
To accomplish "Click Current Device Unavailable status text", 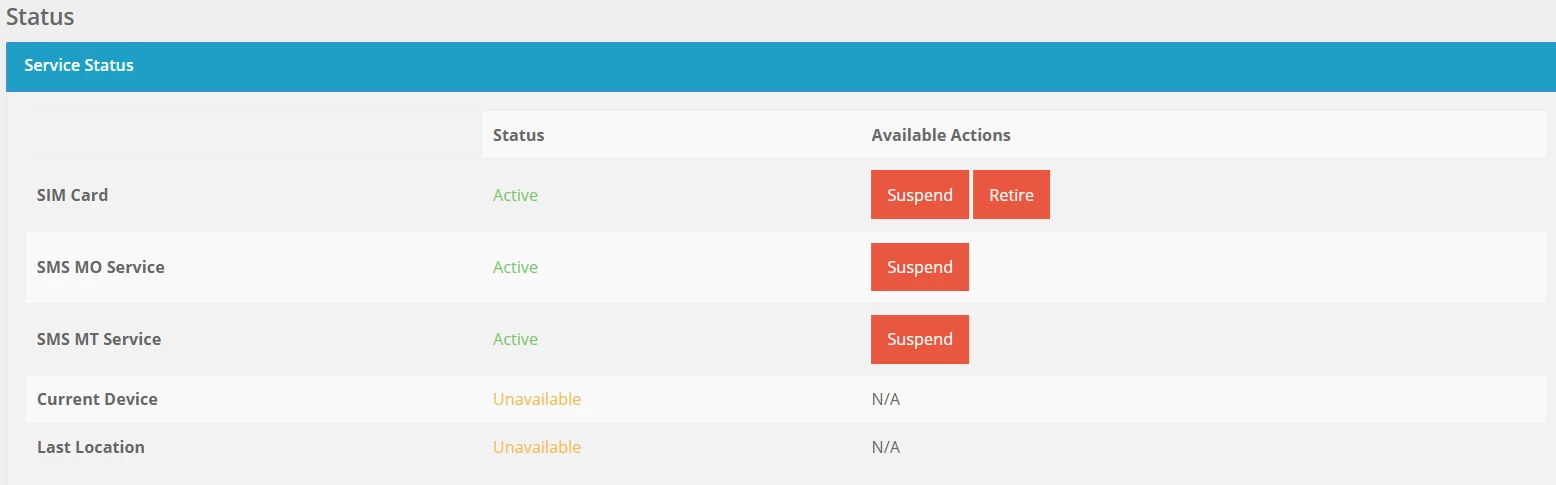I will coord(537,399).
